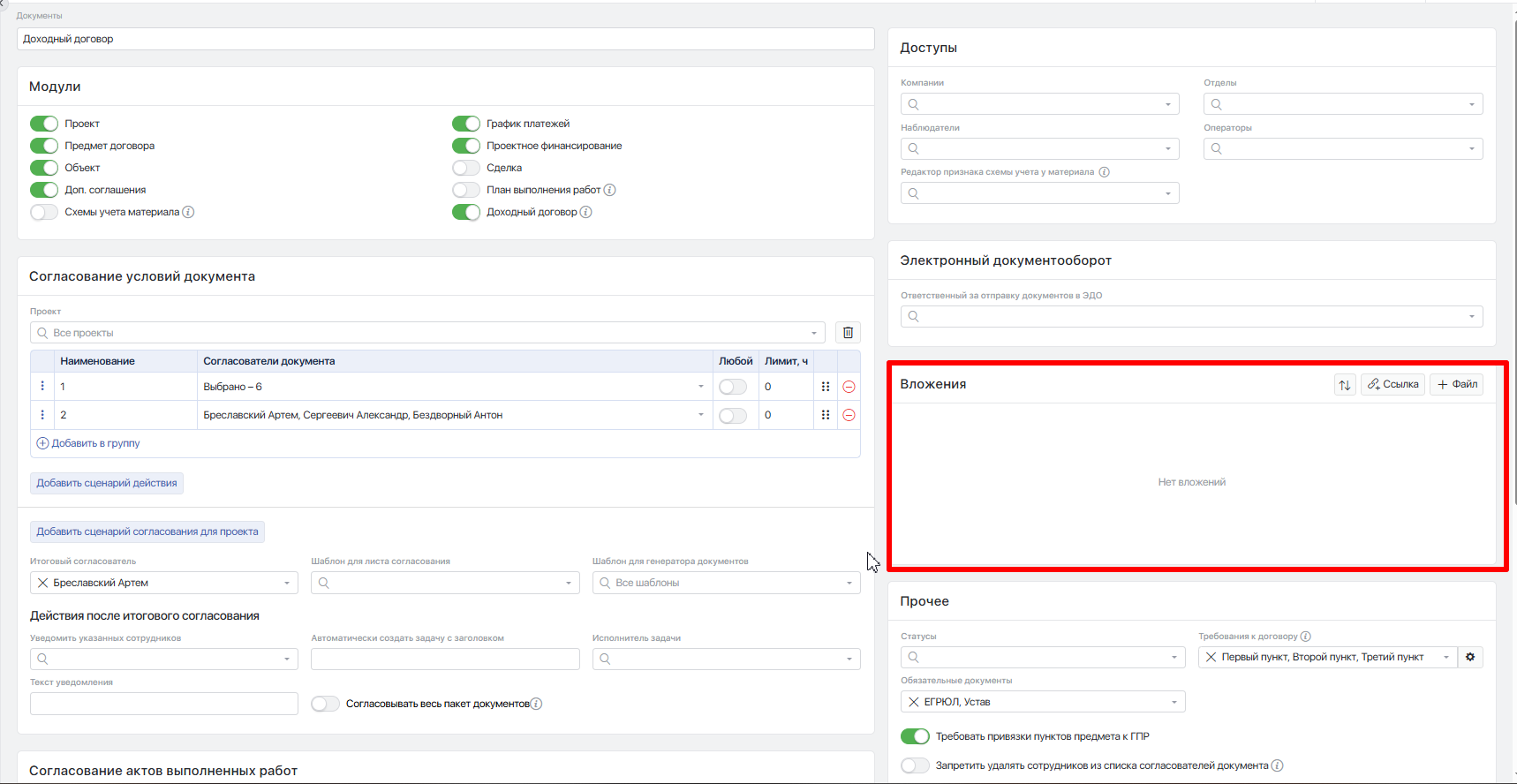Expand the Компании dropdown
This screenshot has height=784, width=1517.
(1167, 104)
